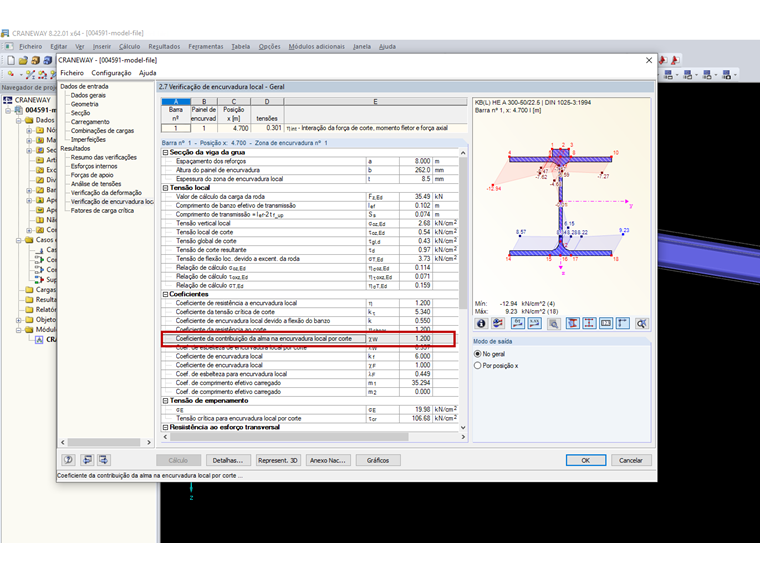Click the Gráficos button
Image resolution: width=760 pixels, height=570 pixels.
pyautogui.click(x=378, y=460)
